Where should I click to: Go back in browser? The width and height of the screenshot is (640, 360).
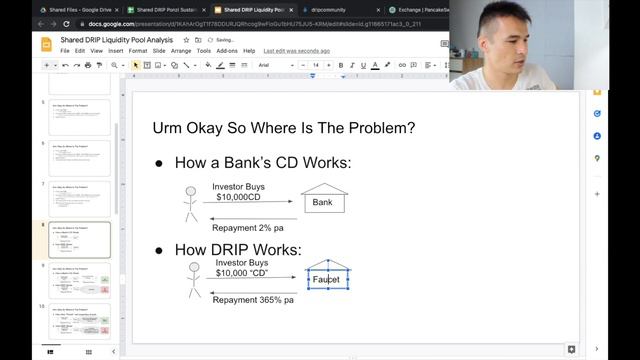(x=41, y=24)
